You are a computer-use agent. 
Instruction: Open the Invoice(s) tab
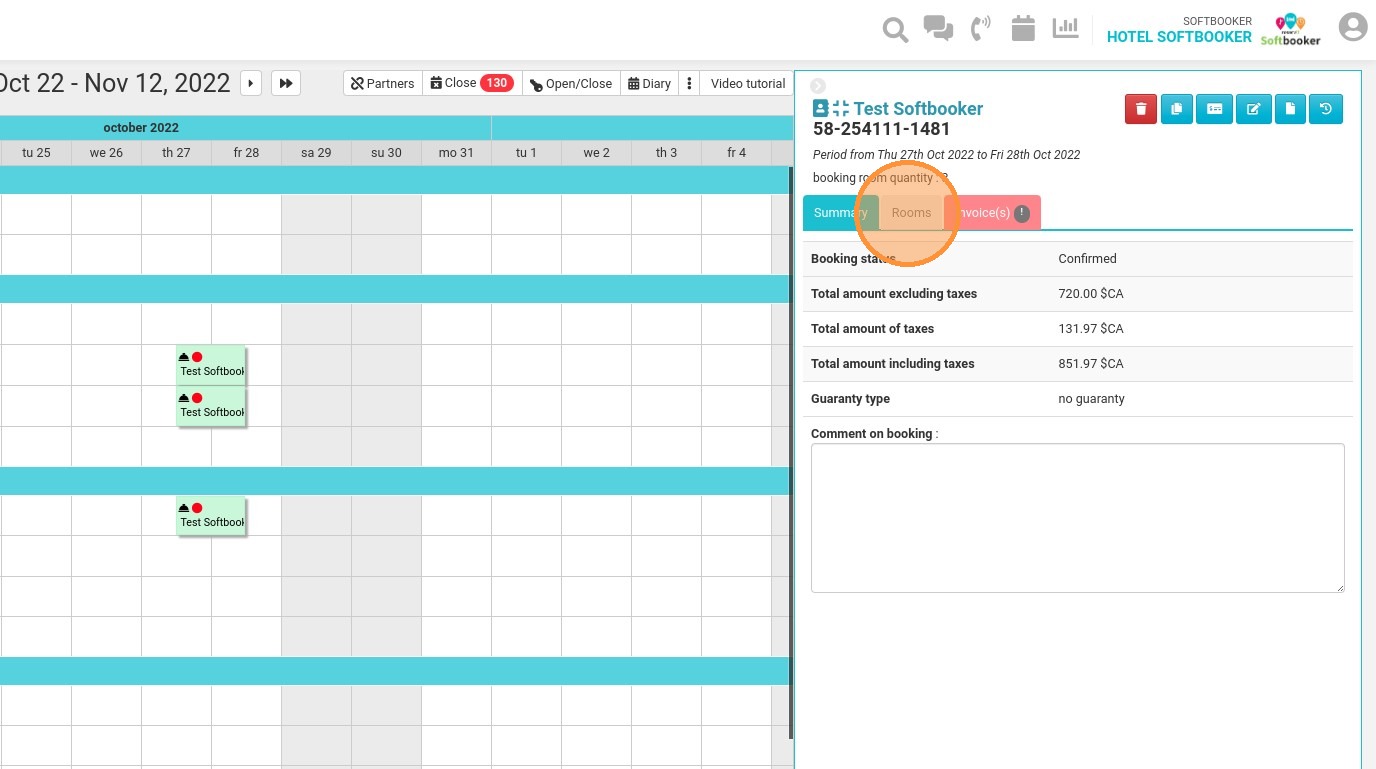pos(993,213)
